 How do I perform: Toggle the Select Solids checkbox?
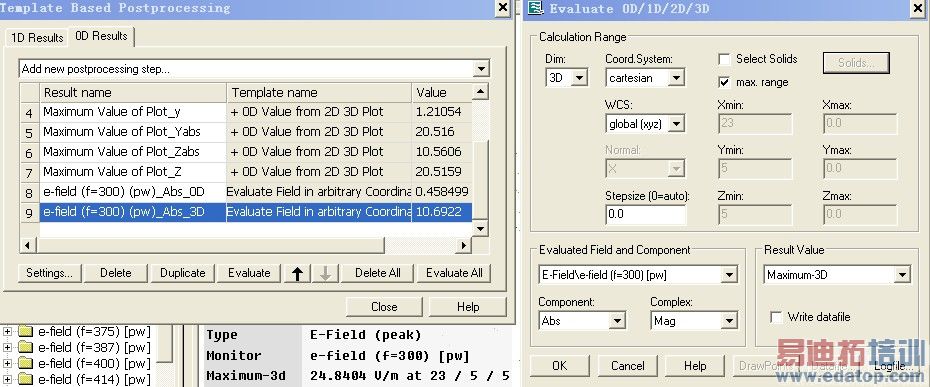click(x=724, y=59)
